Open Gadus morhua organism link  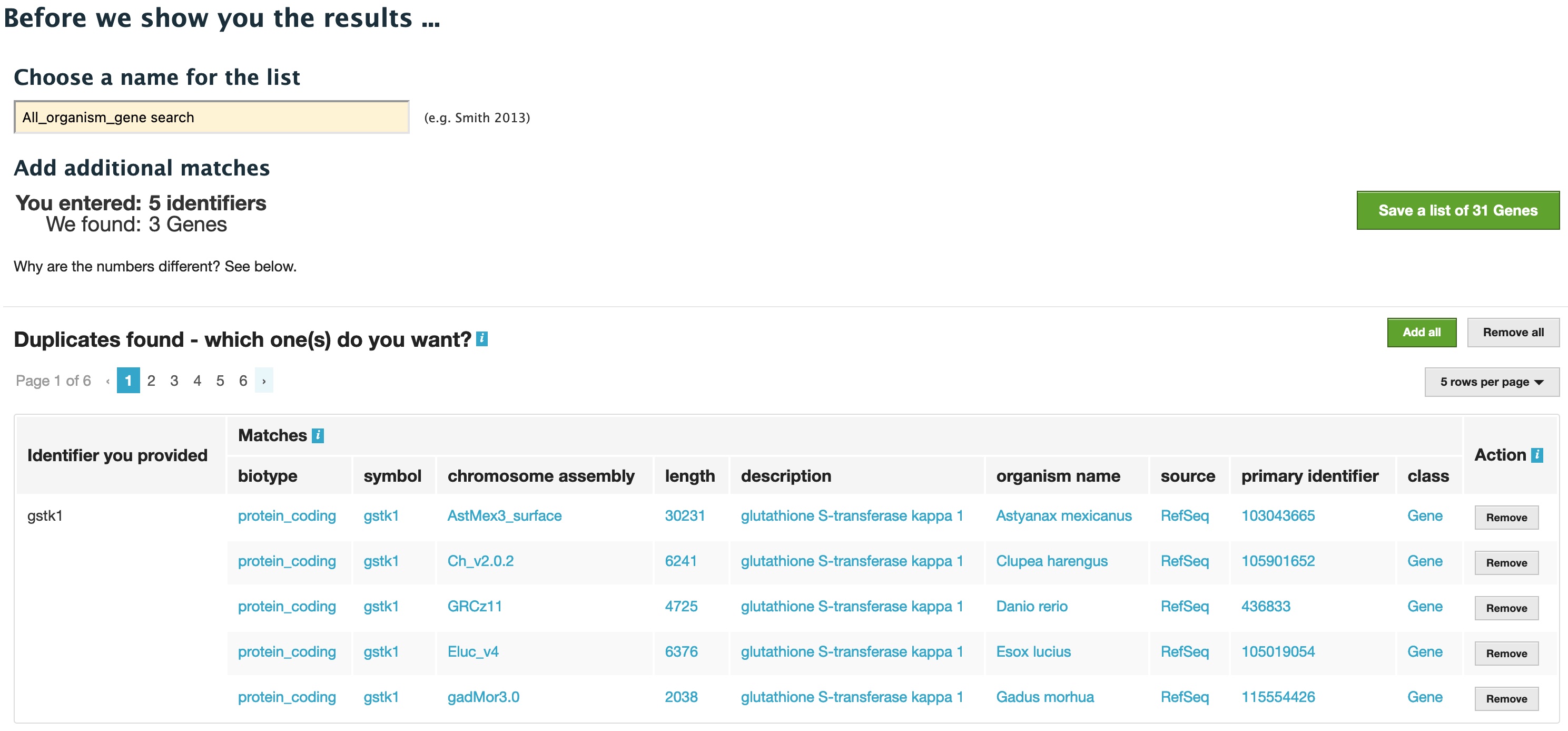(1044, 697)
